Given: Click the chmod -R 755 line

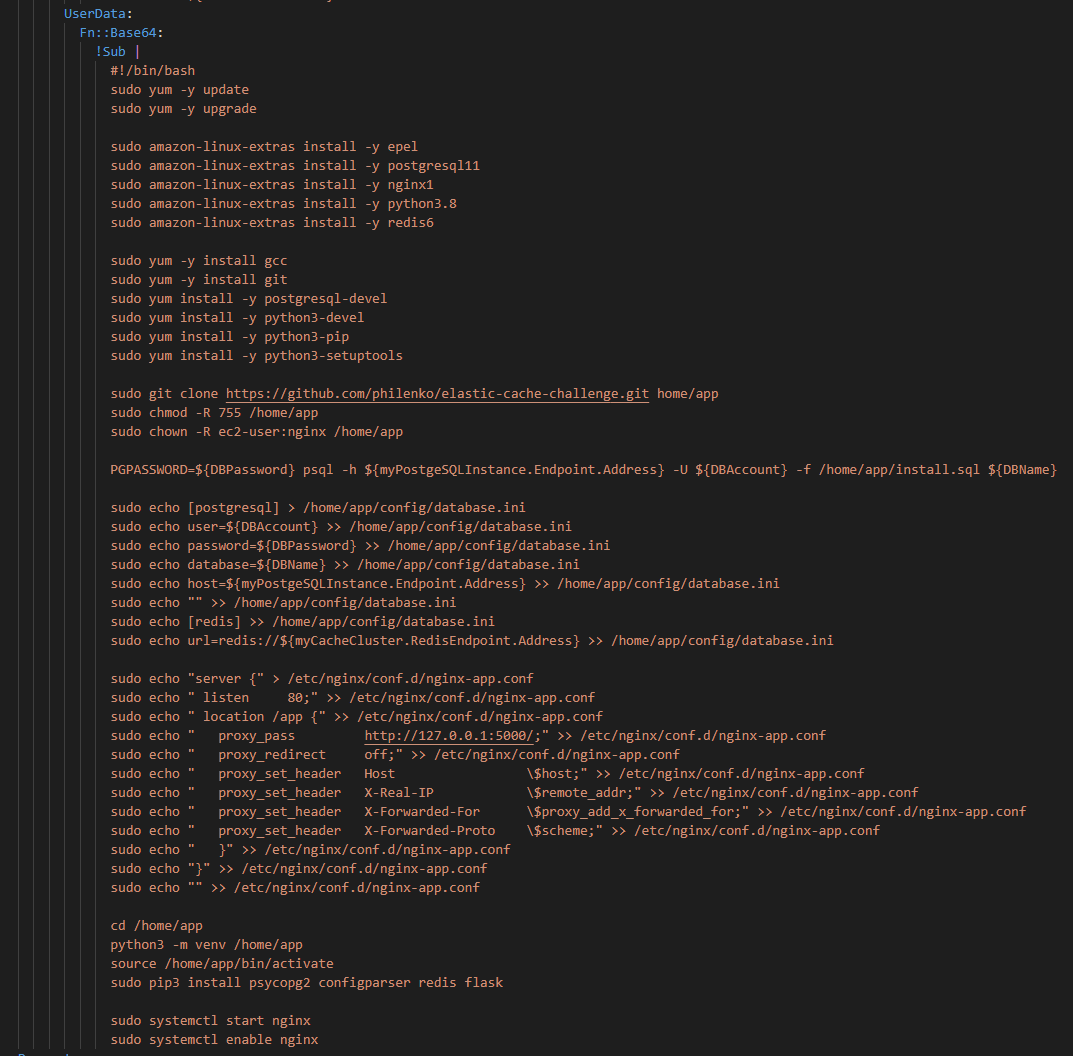Looking at the screenshot, I should (x=214, y=413).
